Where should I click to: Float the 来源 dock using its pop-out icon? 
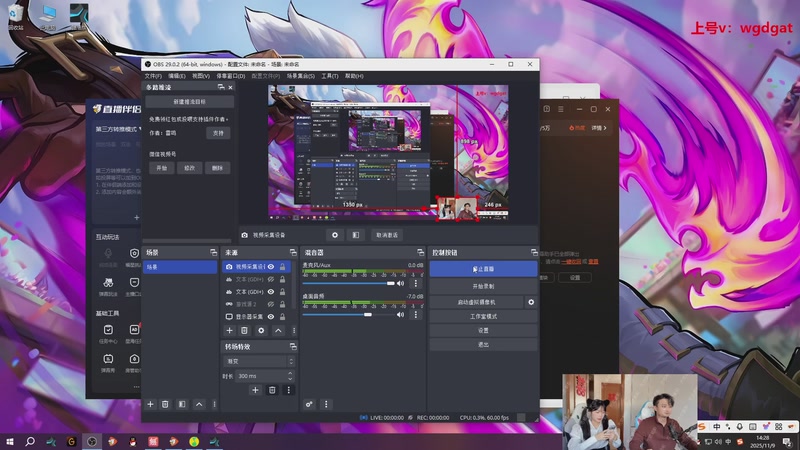click(x=293, y=253)
